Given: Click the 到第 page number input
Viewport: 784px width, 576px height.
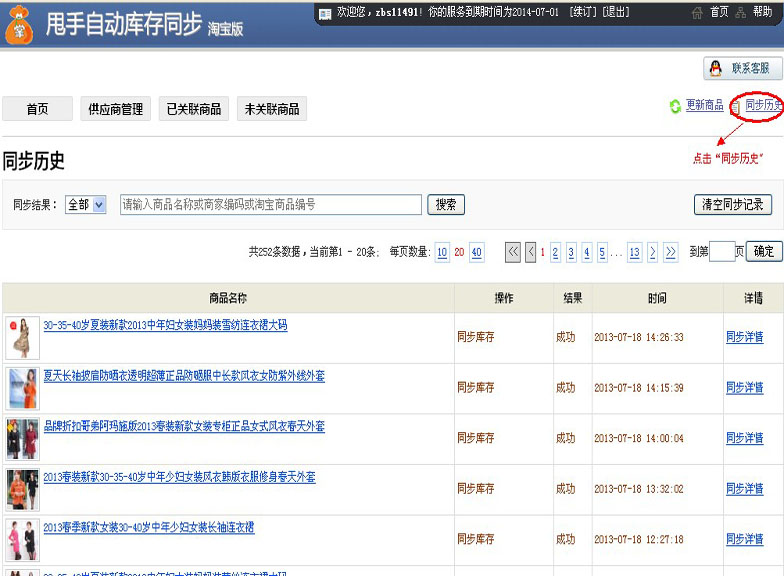Looking at the screenshot, I should tap(722, 252).
